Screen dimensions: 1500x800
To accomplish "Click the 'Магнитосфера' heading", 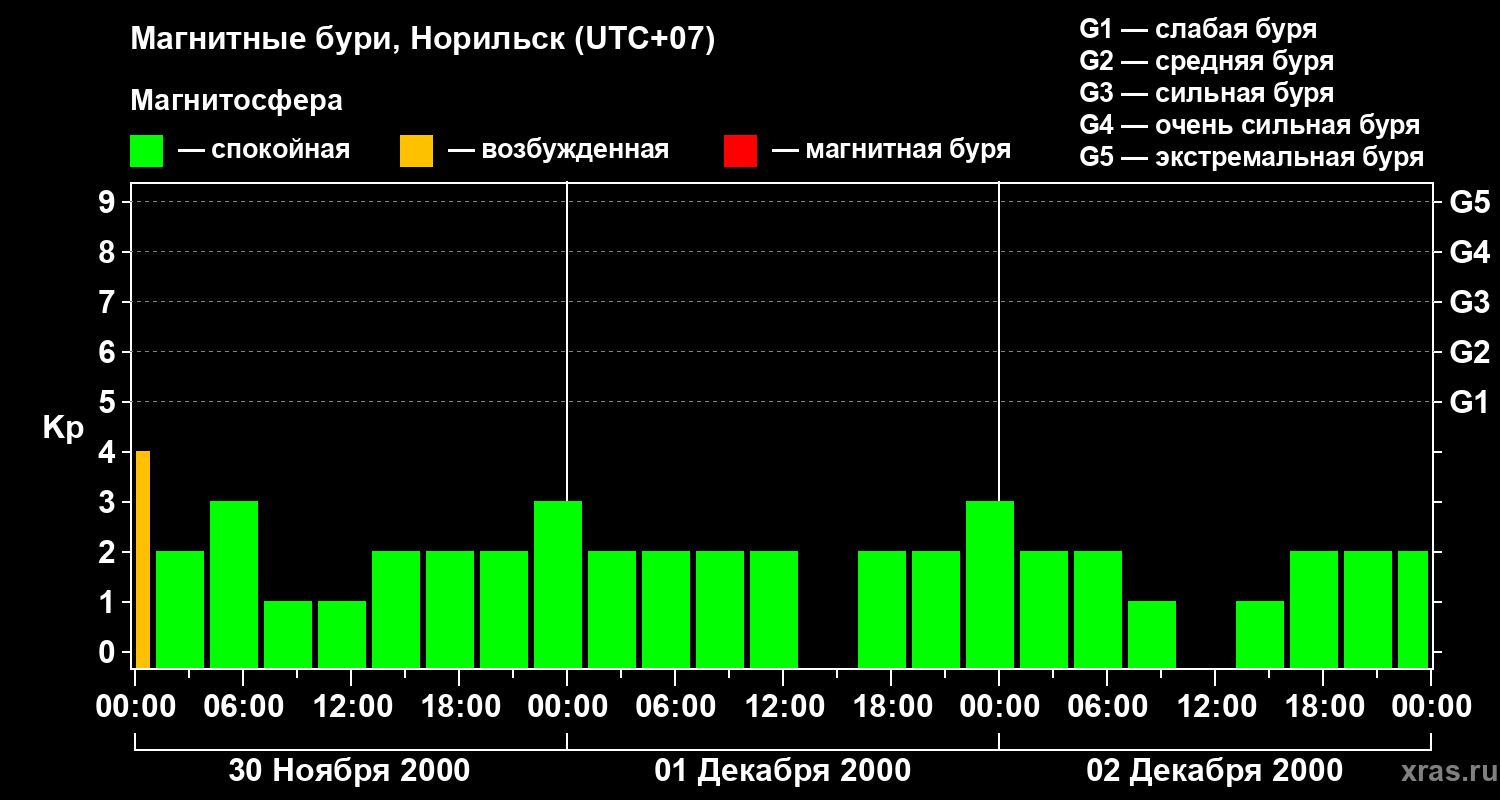I will [236, 101].
